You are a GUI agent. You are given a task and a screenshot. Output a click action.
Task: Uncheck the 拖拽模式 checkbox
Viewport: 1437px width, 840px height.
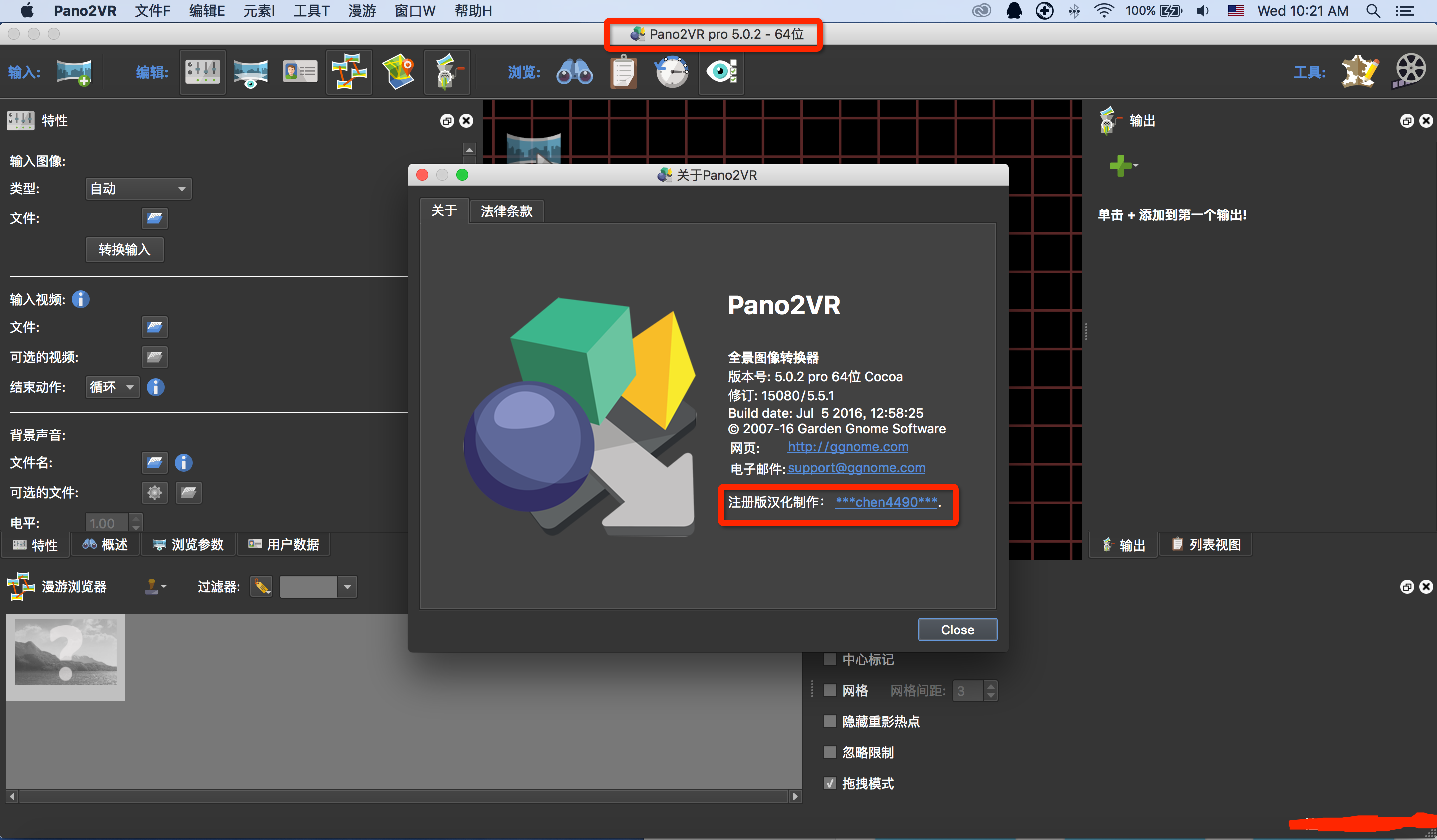(x=830, y=783)
